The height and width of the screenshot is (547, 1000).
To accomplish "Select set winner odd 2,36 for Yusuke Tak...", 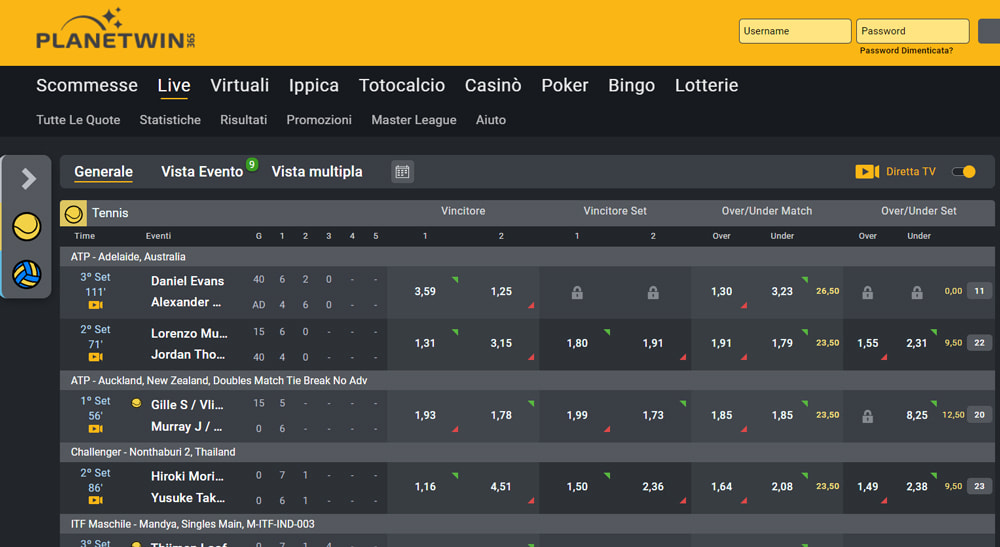I will [x=653, y=486].
